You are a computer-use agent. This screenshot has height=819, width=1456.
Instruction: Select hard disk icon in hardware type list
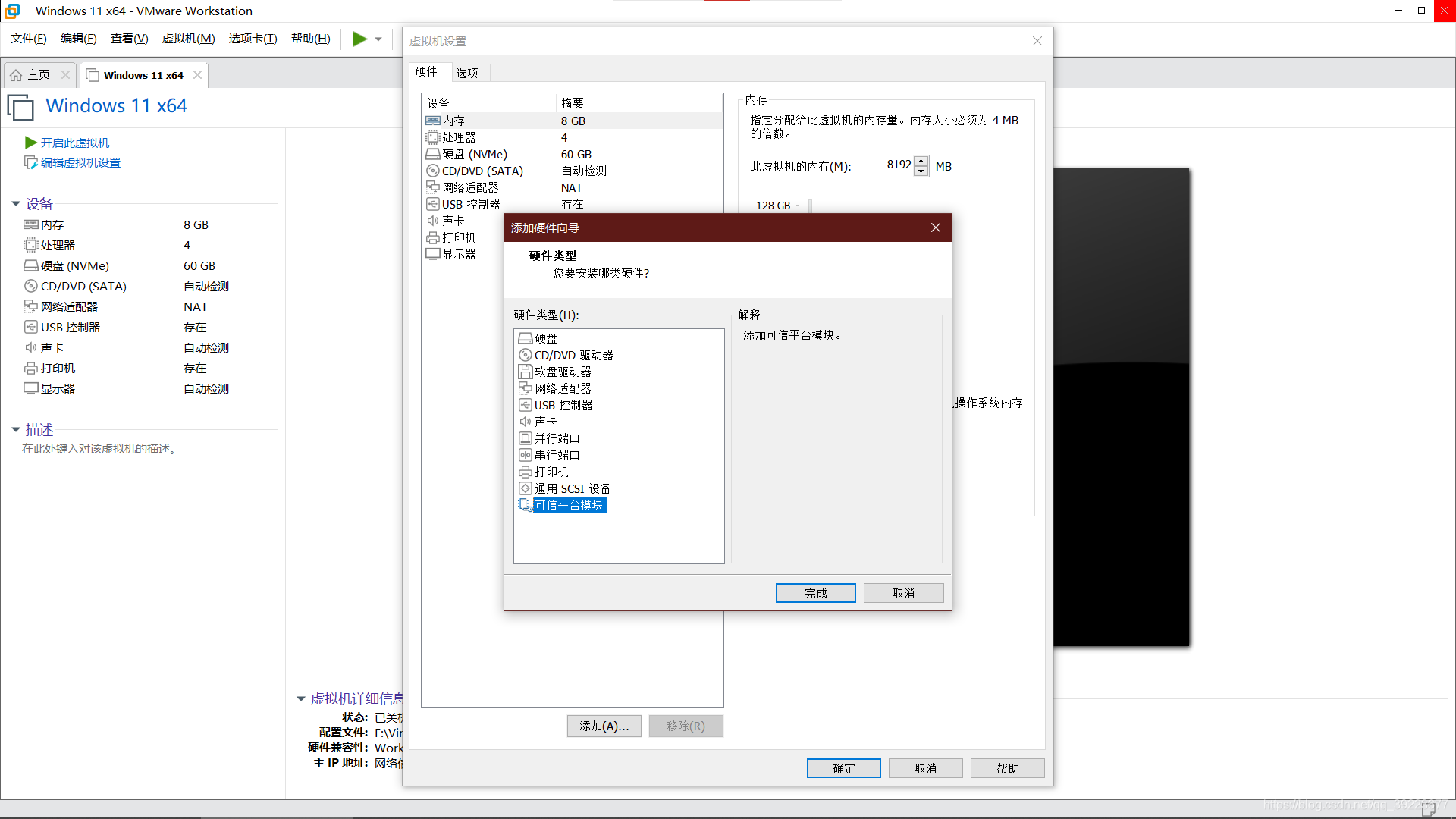(525, 338)
